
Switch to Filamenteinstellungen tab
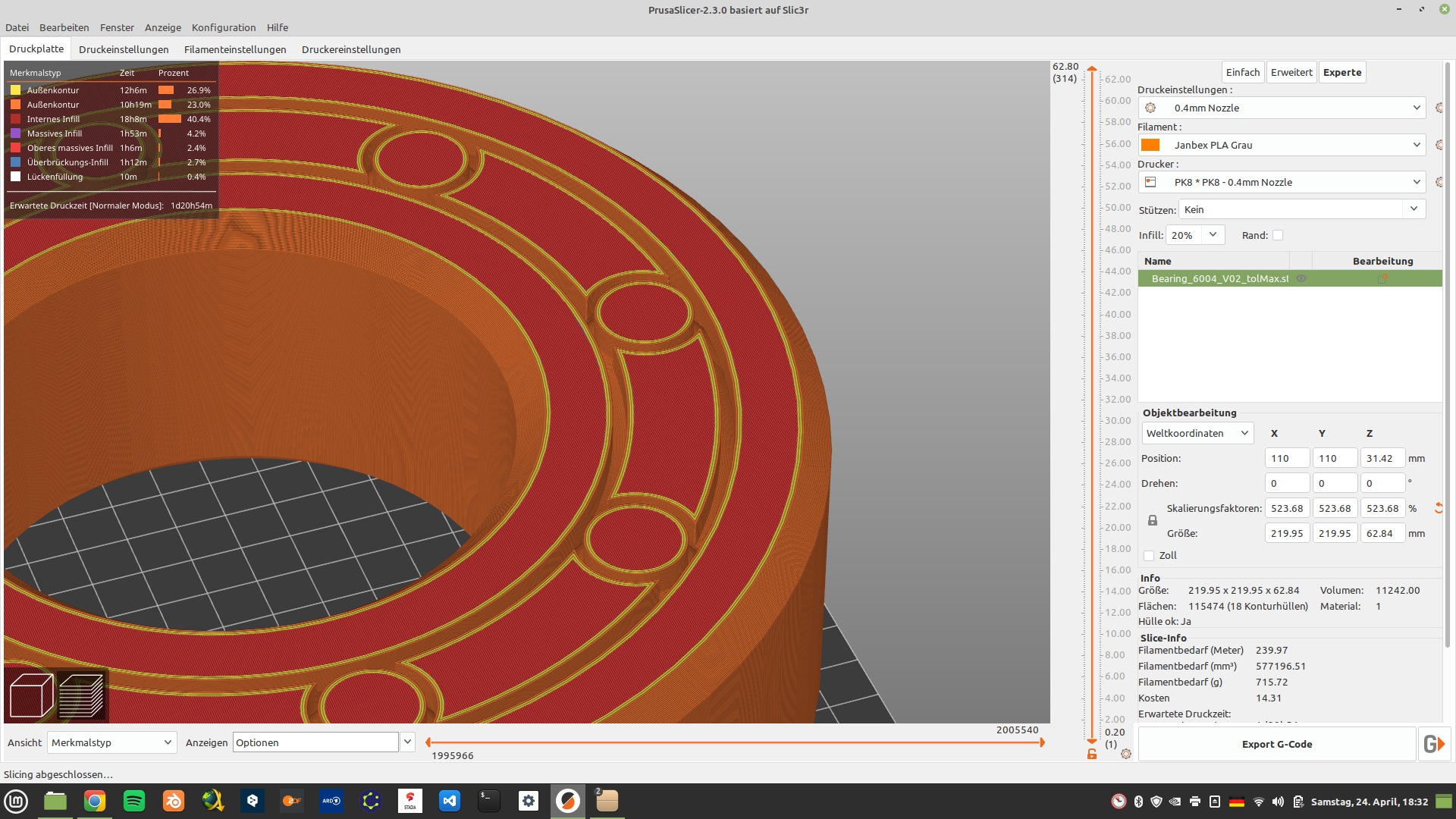[x=235, y=49]
